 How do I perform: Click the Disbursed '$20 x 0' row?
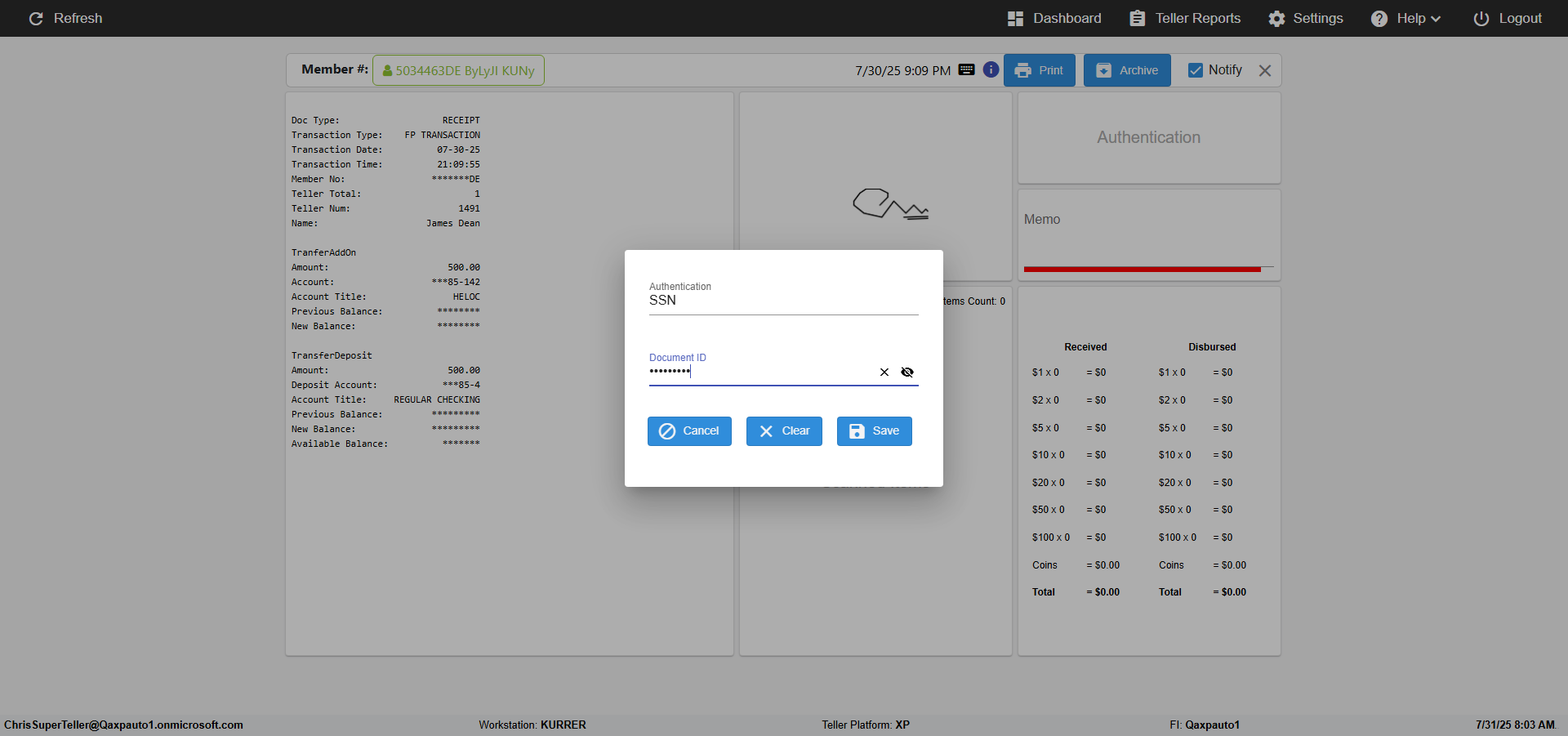[x=1196, y=483]
